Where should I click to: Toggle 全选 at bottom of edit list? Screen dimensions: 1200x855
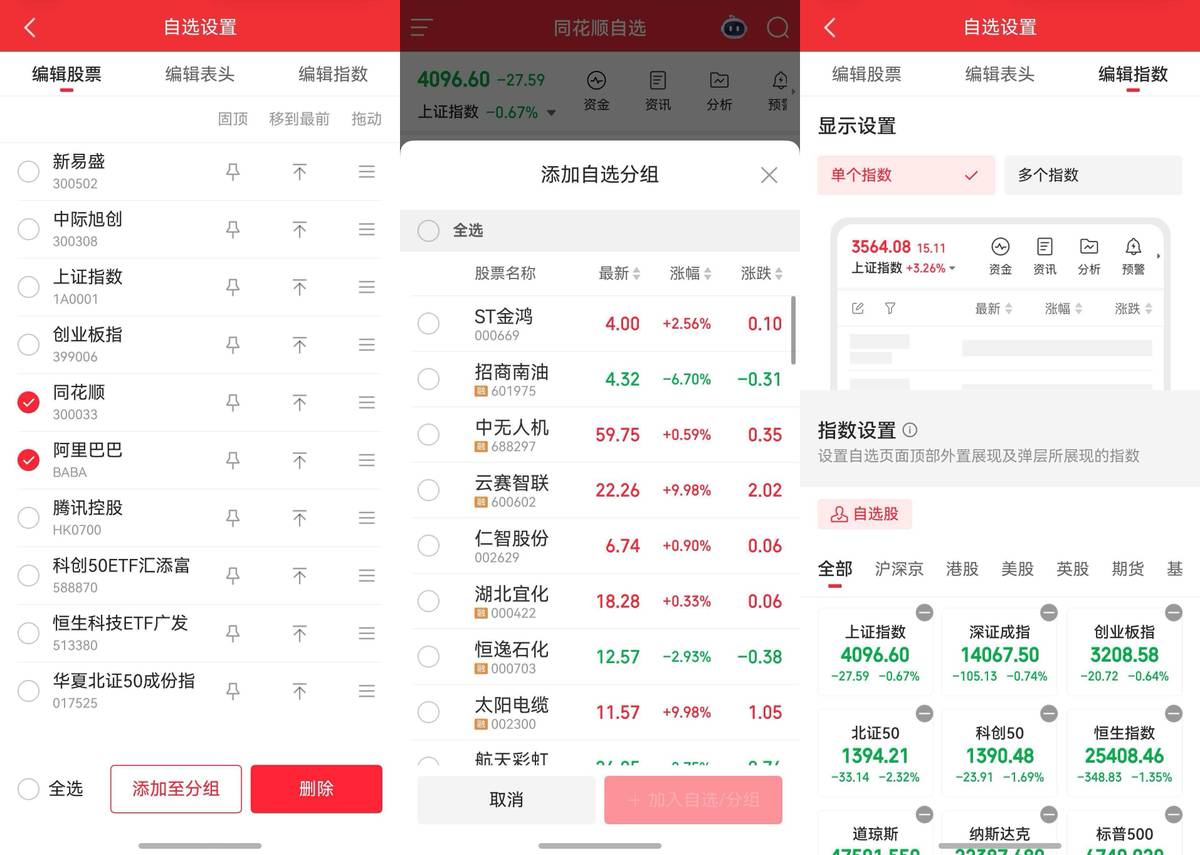pyautogui.click(x=29, y=789)
